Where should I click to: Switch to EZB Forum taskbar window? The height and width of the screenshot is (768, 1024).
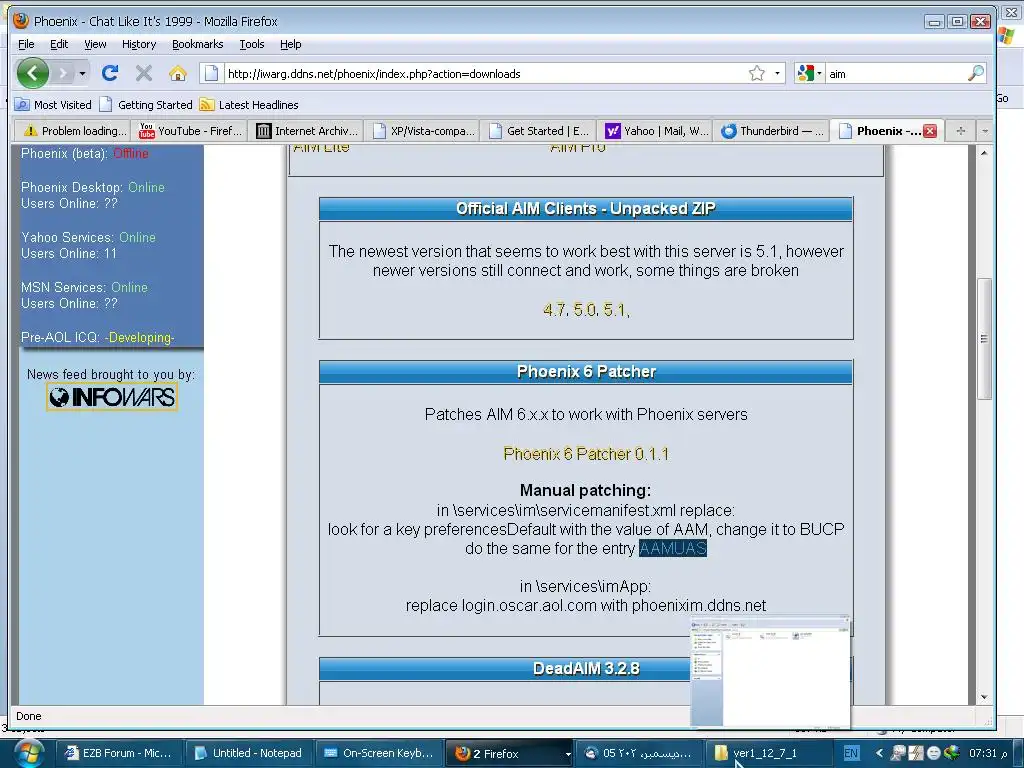pyautogui.click(x=118, y=753)
